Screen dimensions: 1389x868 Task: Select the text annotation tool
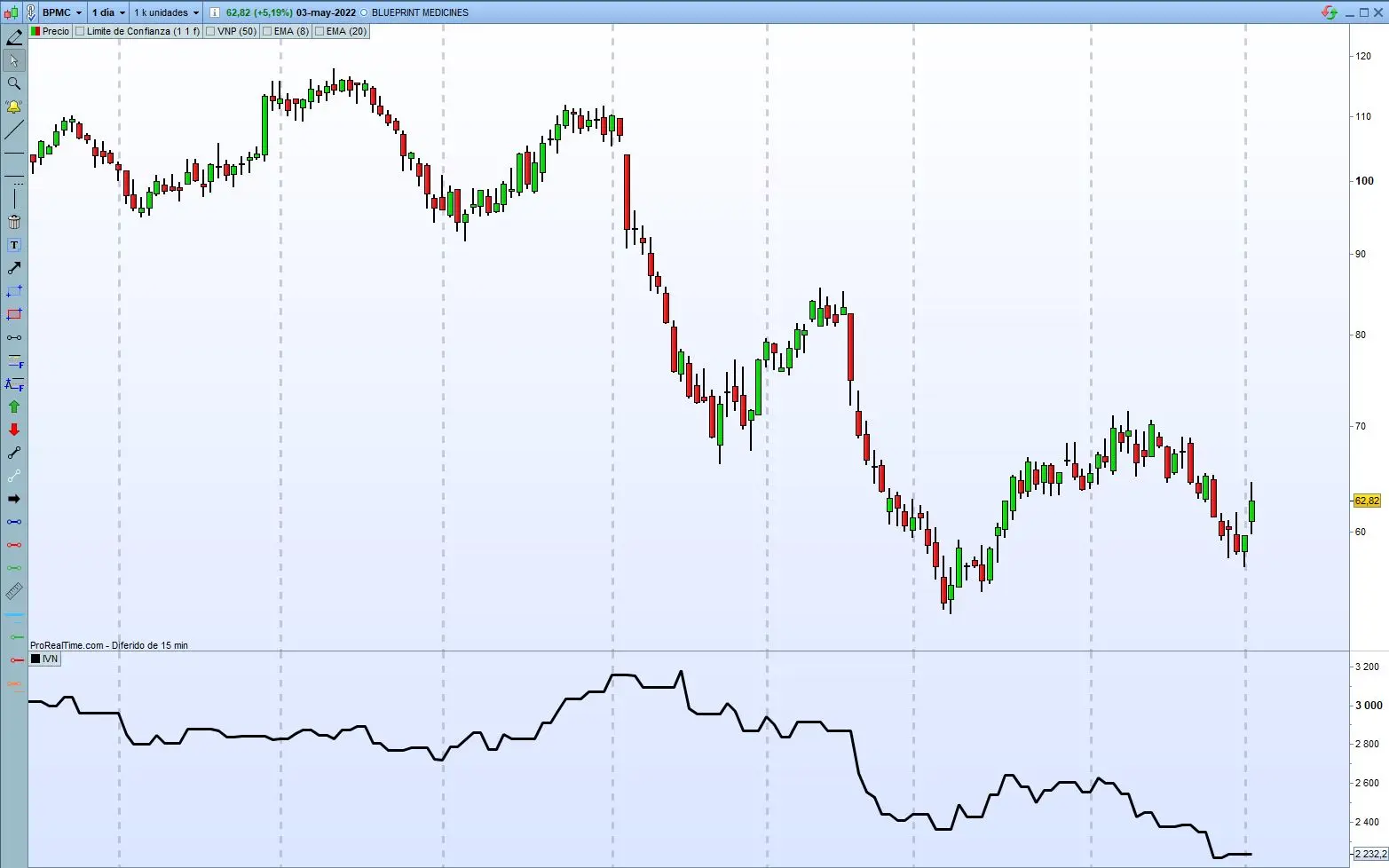click(x=13, y=245)
